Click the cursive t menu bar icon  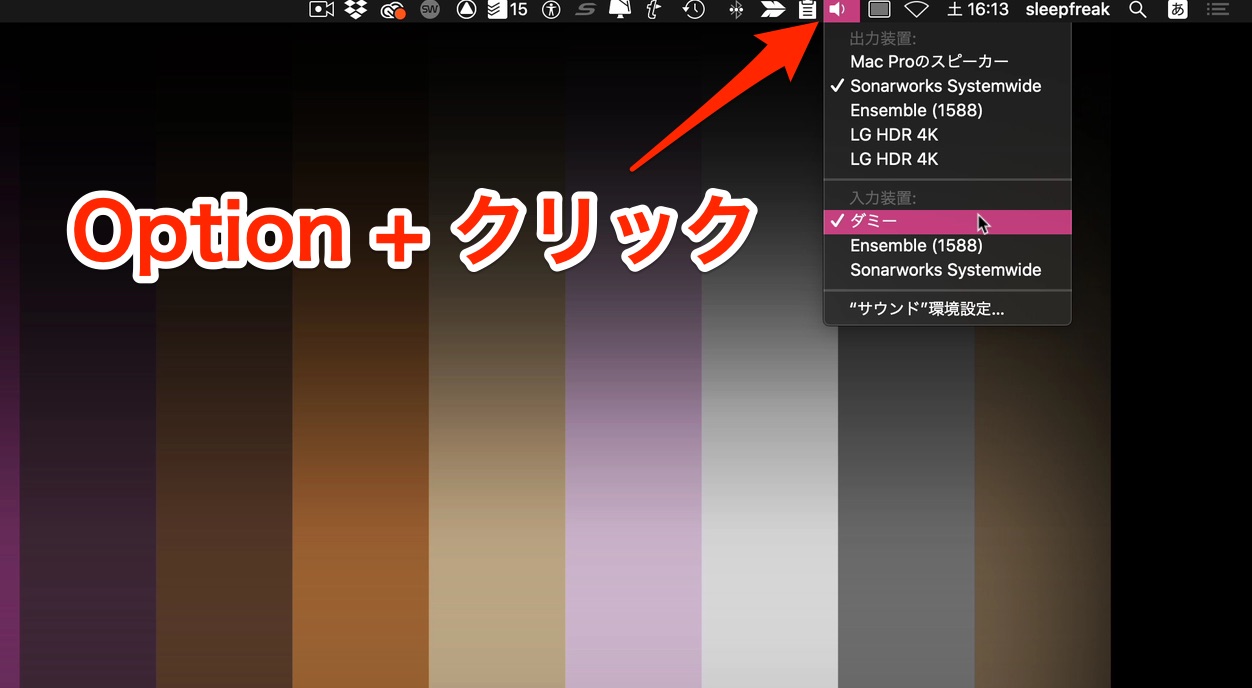click(654, 10)
